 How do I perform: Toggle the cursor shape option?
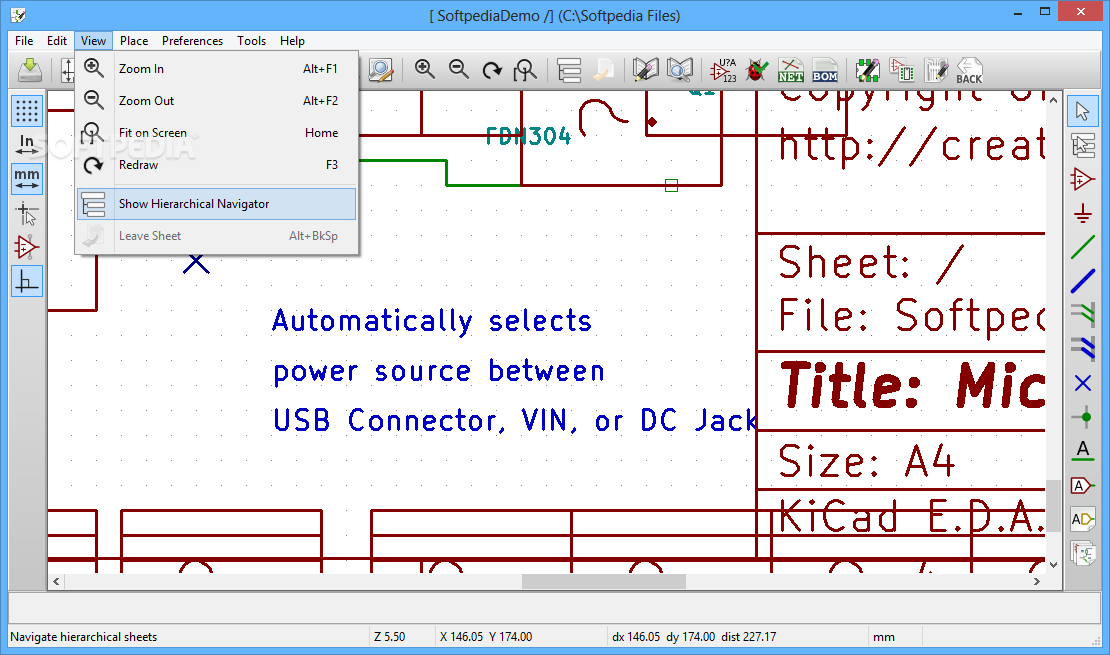click(x=27, y=213)
